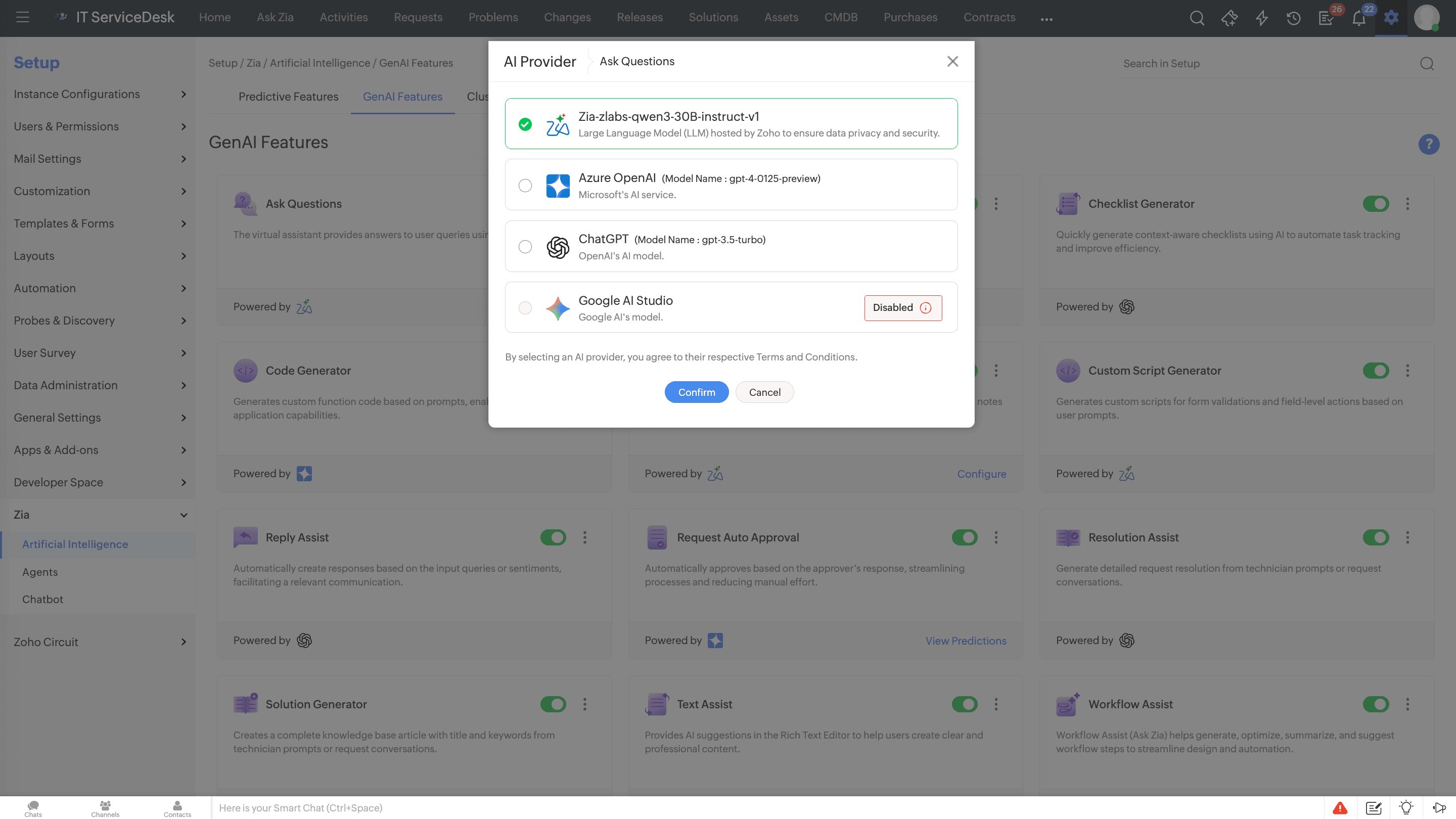
Task: Open the search magnifier in top bar
Action: (1197, 18)
